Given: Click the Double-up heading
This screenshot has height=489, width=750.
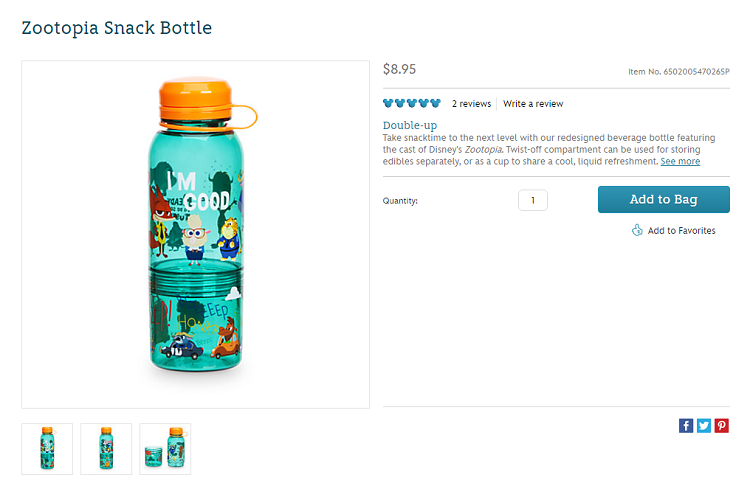Looking at the screenshot, I should point(409,125).
